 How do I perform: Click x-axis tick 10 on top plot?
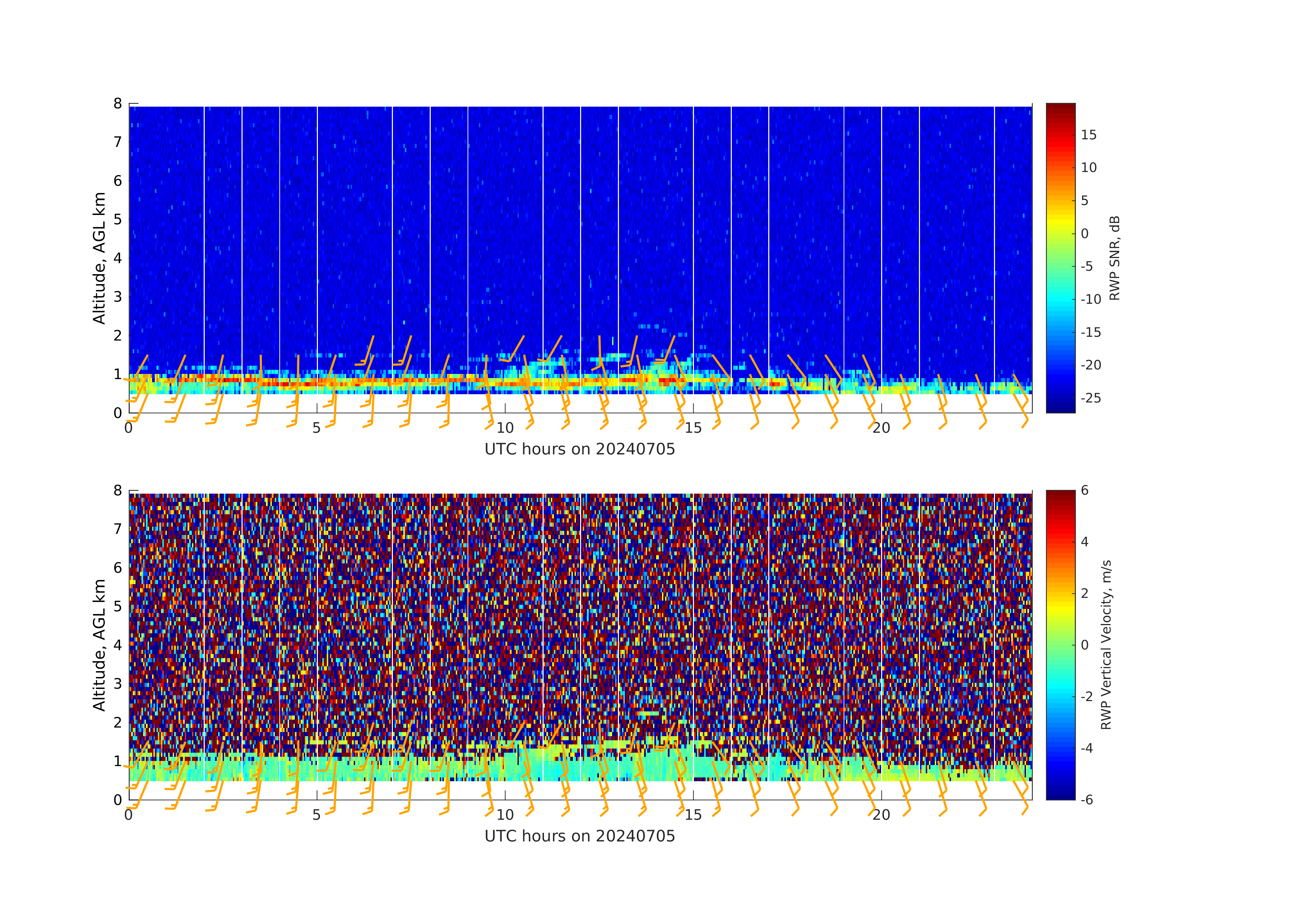[505, 428]
